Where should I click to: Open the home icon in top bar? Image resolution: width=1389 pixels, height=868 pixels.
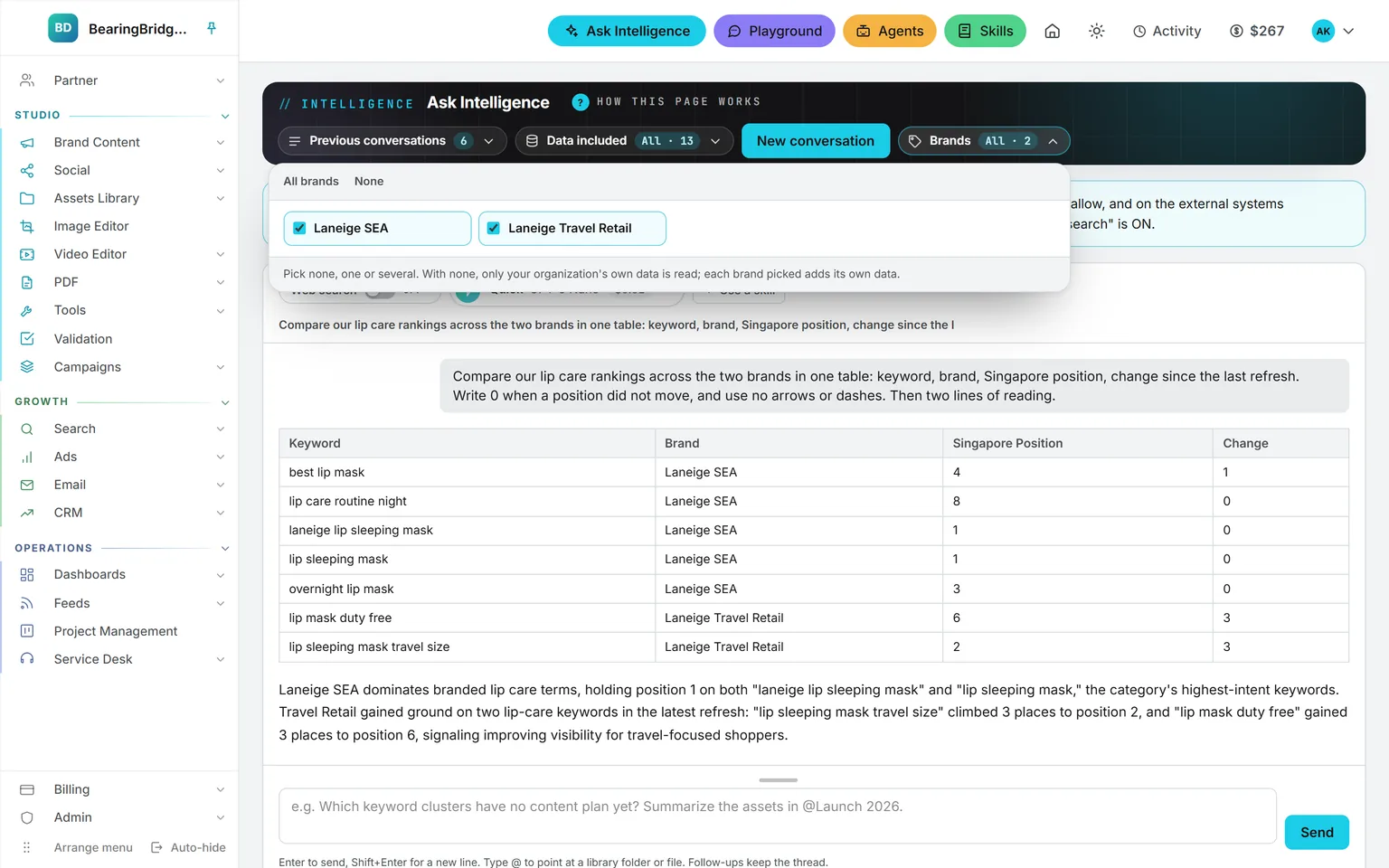pyautogui.click(x=1052, y=31)
